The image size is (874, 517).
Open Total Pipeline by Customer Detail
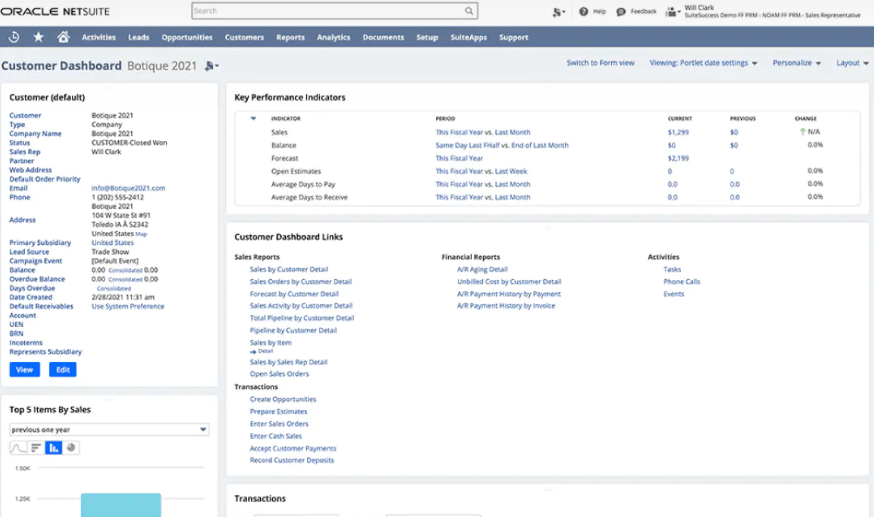pos(302,318)
